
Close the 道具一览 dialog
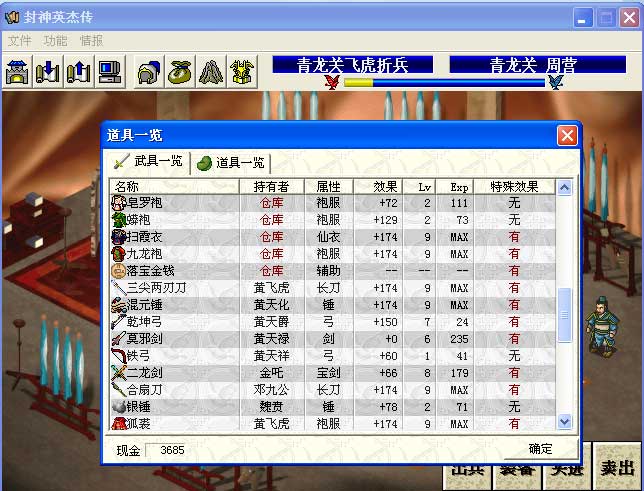tap(567, 135)
